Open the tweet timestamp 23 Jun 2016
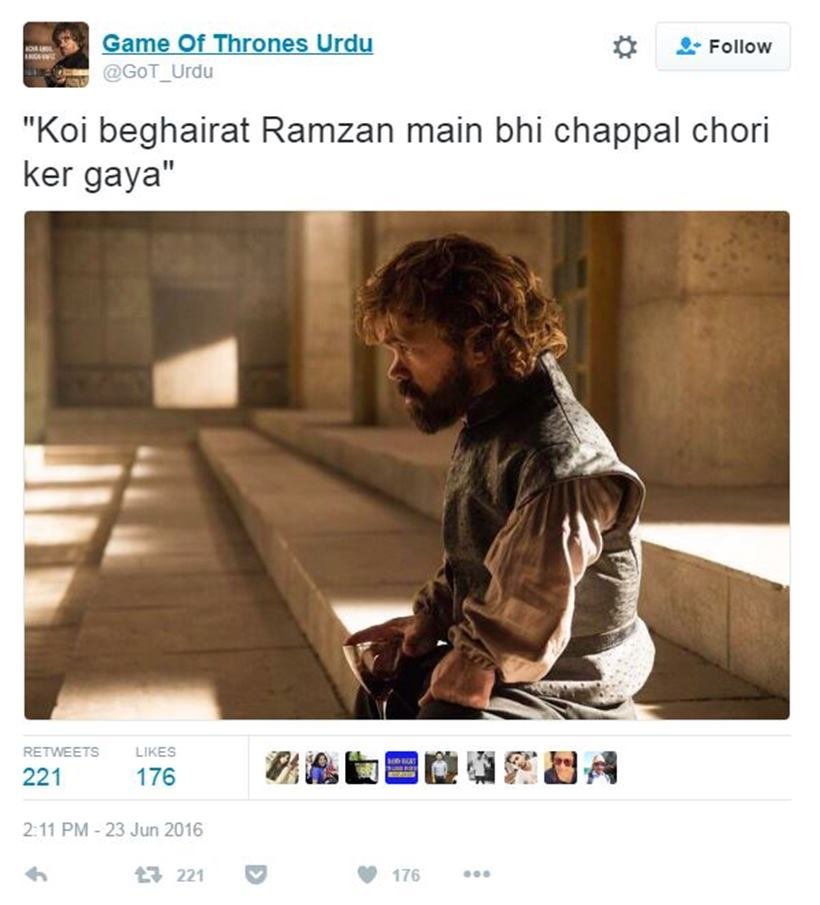 click(113, 830)
